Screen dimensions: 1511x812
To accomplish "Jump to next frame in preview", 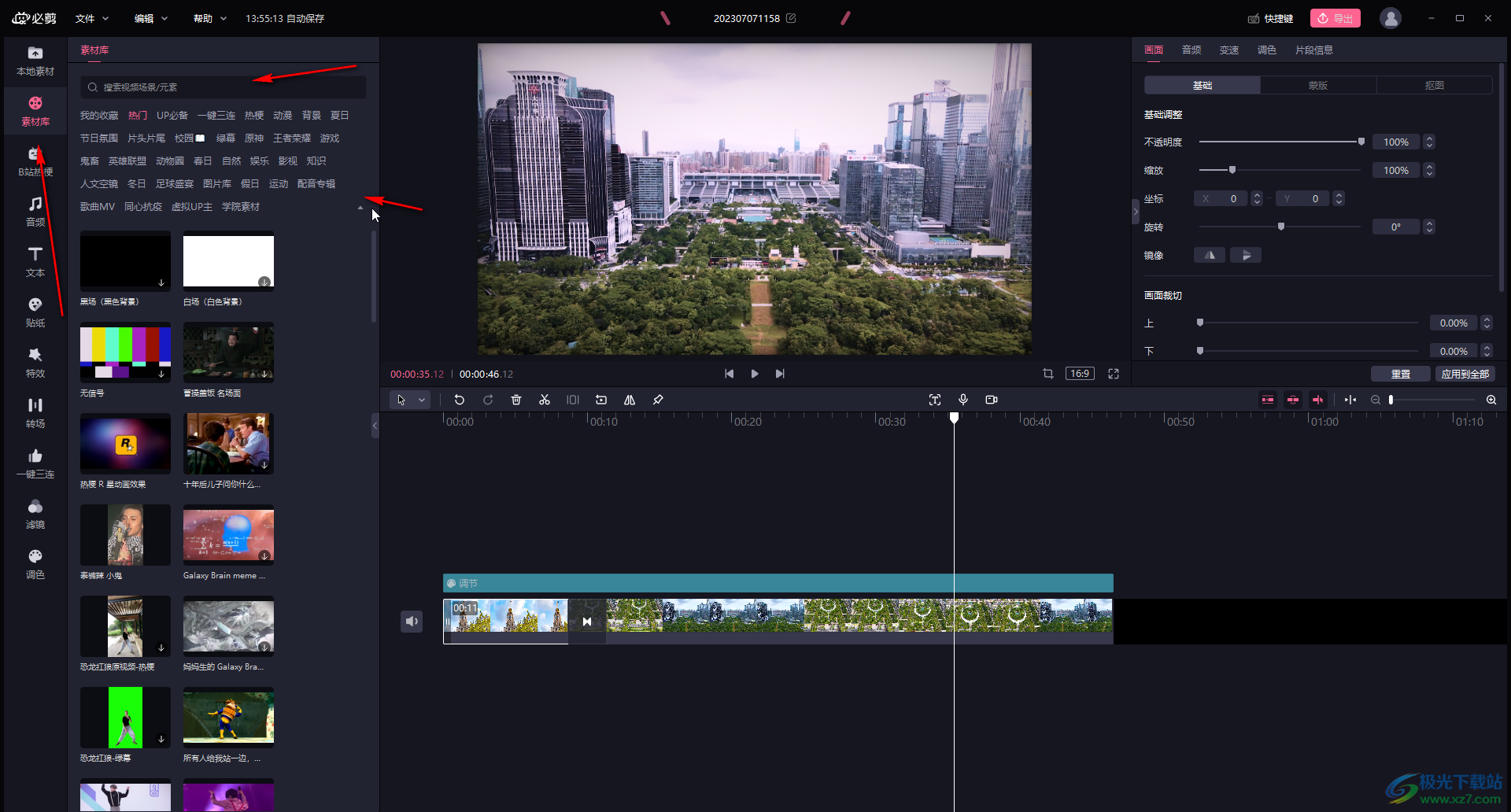I will (x=780, y=374).
